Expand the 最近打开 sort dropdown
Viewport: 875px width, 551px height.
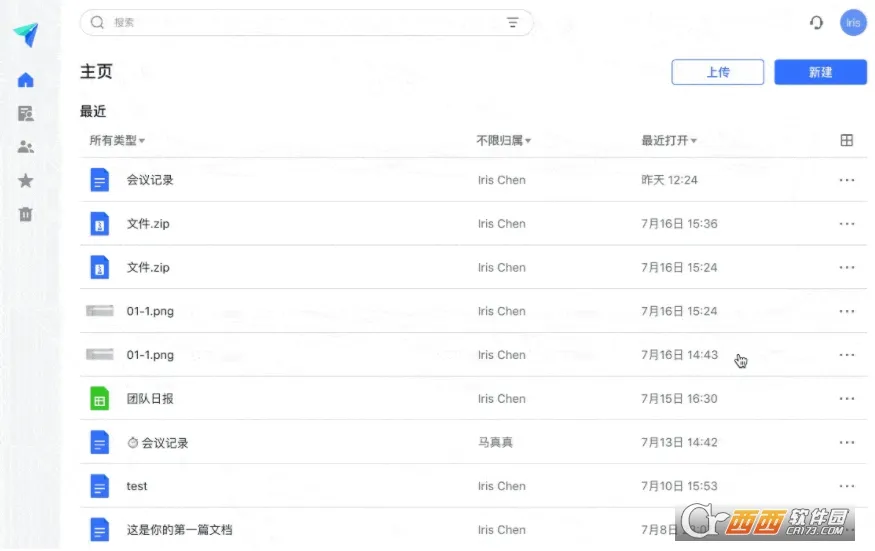coord(669,141)
